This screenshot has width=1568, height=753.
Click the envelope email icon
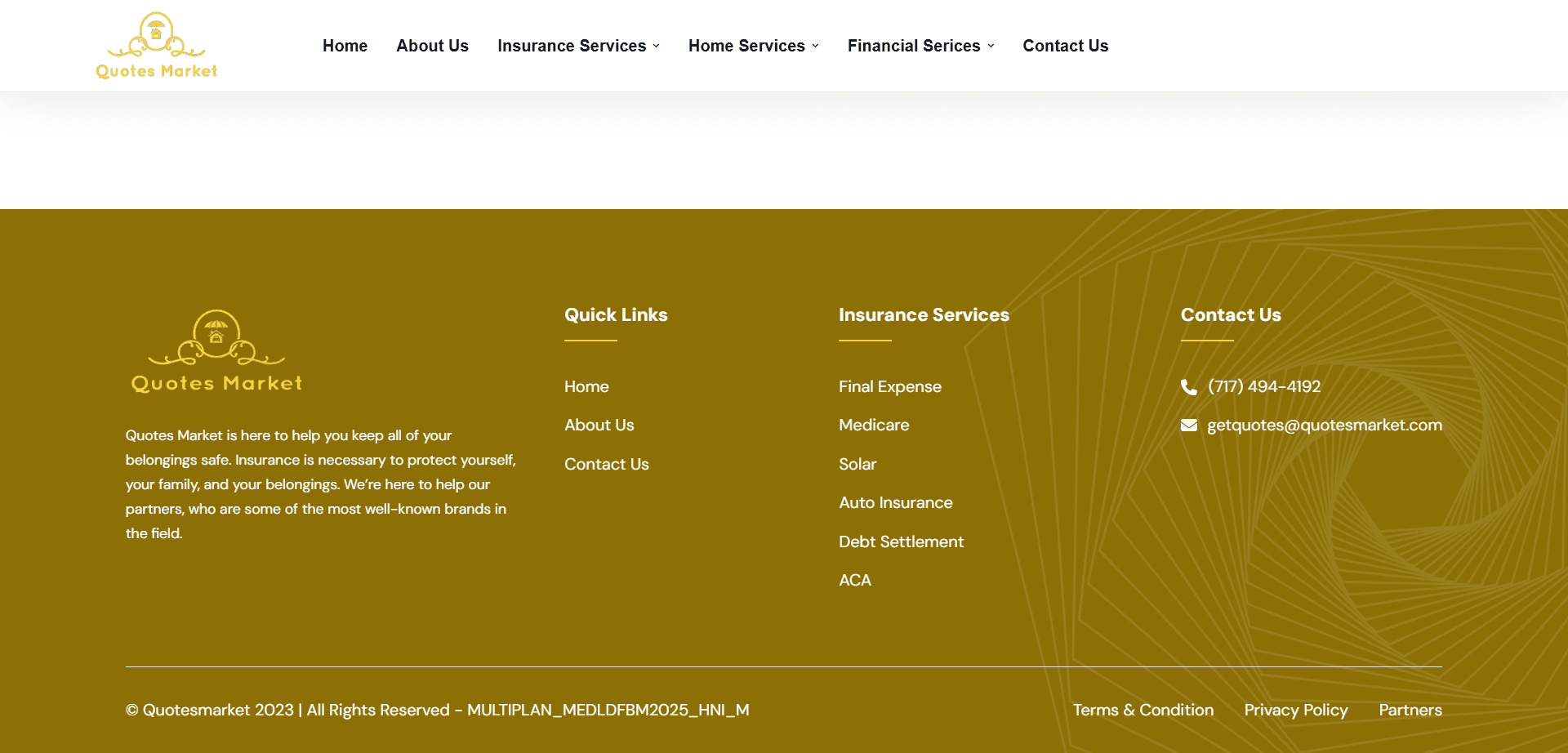[x=1189, y=426]
